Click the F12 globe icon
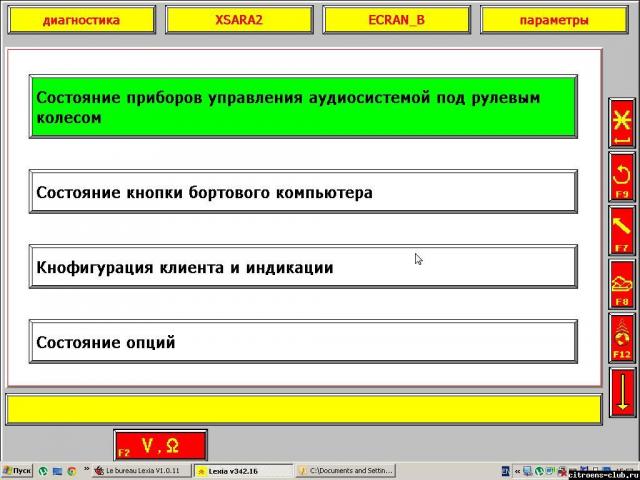640x480 pixels. coord(622,338)
